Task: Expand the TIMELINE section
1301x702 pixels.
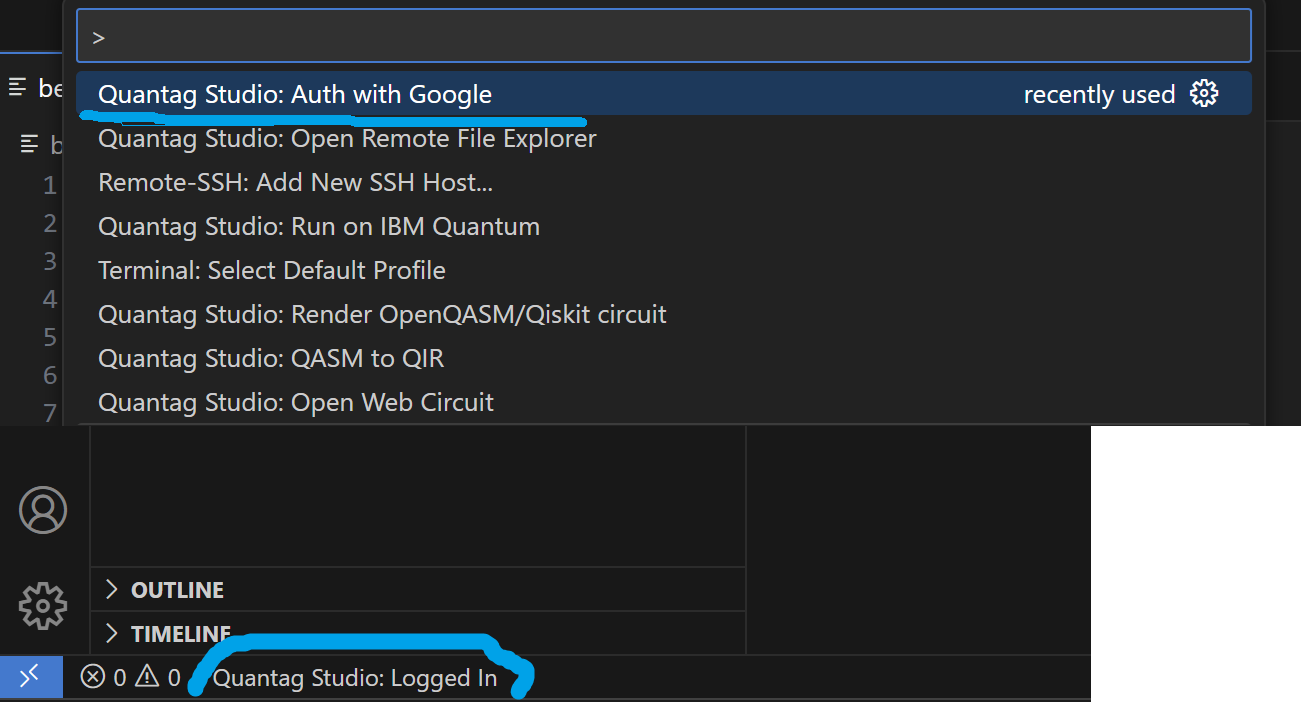Action: (180, 634)
